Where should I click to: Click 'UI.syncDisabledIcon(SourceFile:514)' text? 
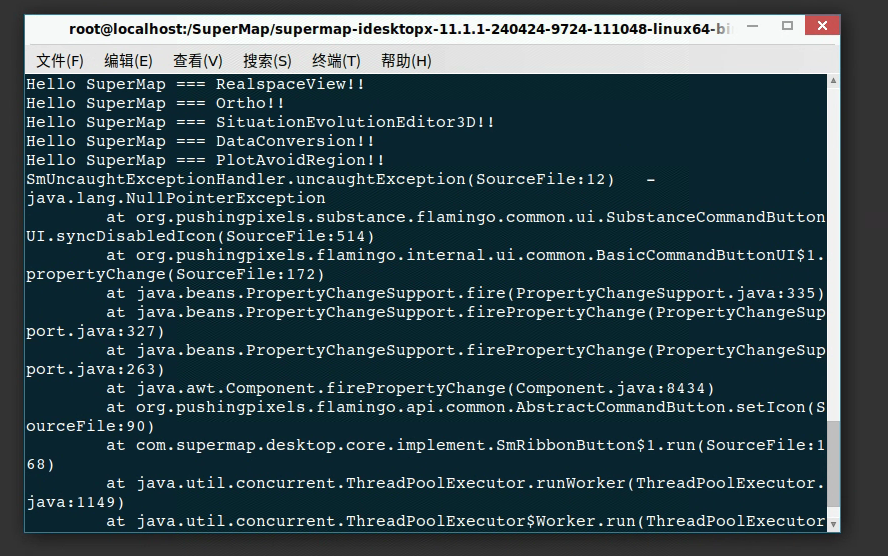coord(200,236)
